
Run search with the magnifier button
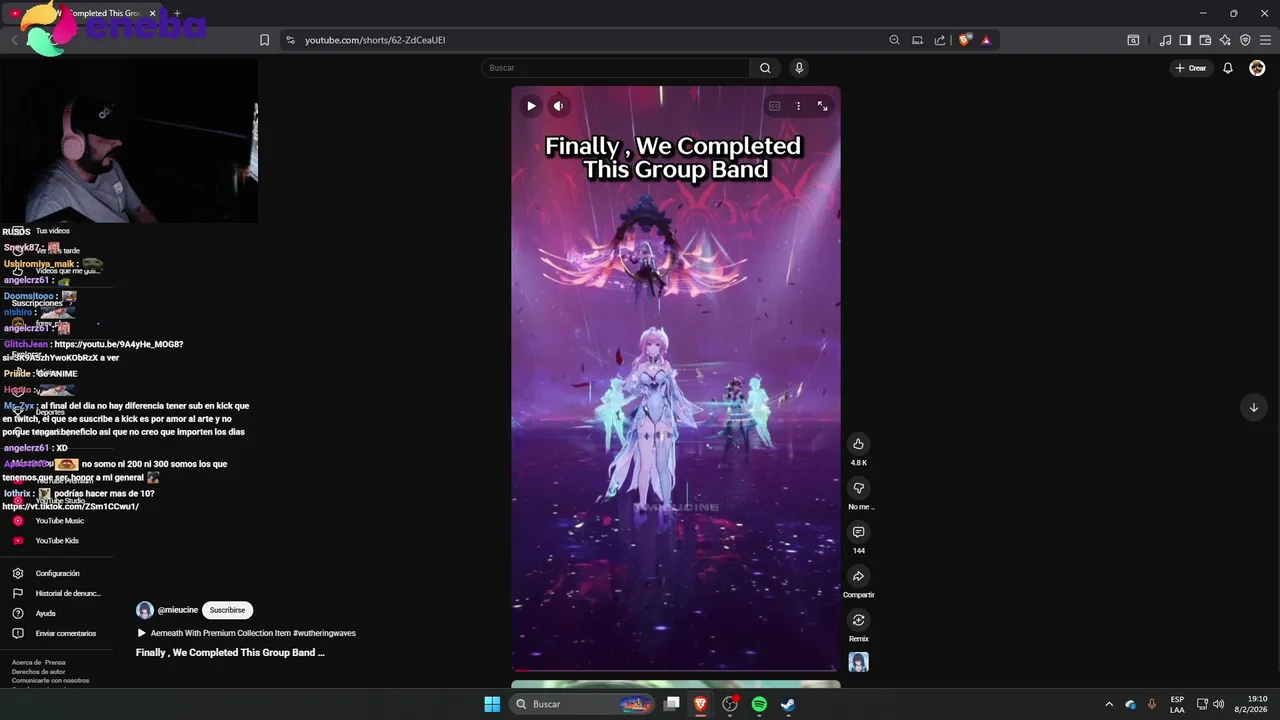pyautogui.click(x=765, y=68)
